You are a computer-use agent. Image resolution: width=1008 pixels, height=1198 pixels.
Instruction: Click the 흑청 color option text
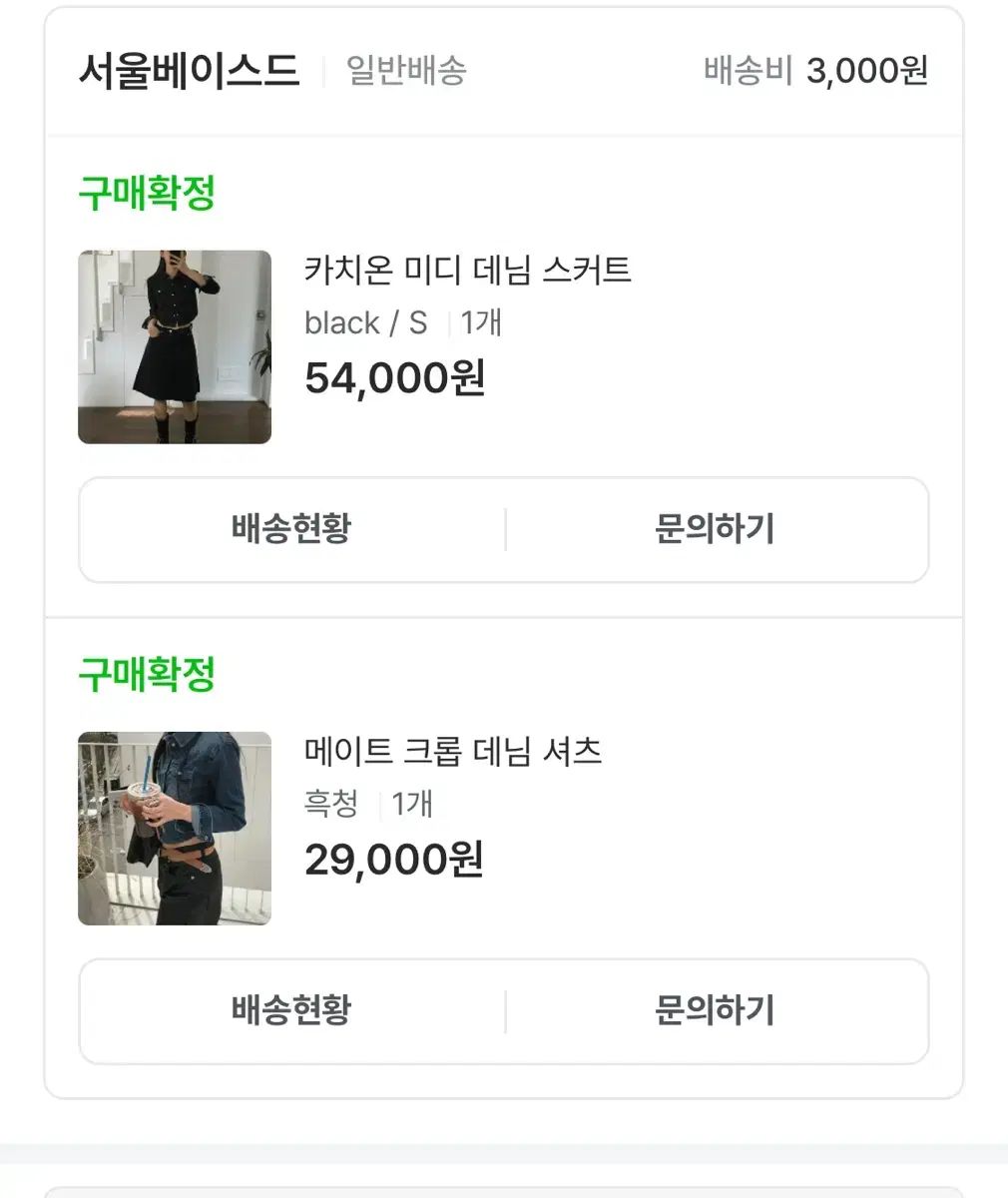click(x=331, y=805)
